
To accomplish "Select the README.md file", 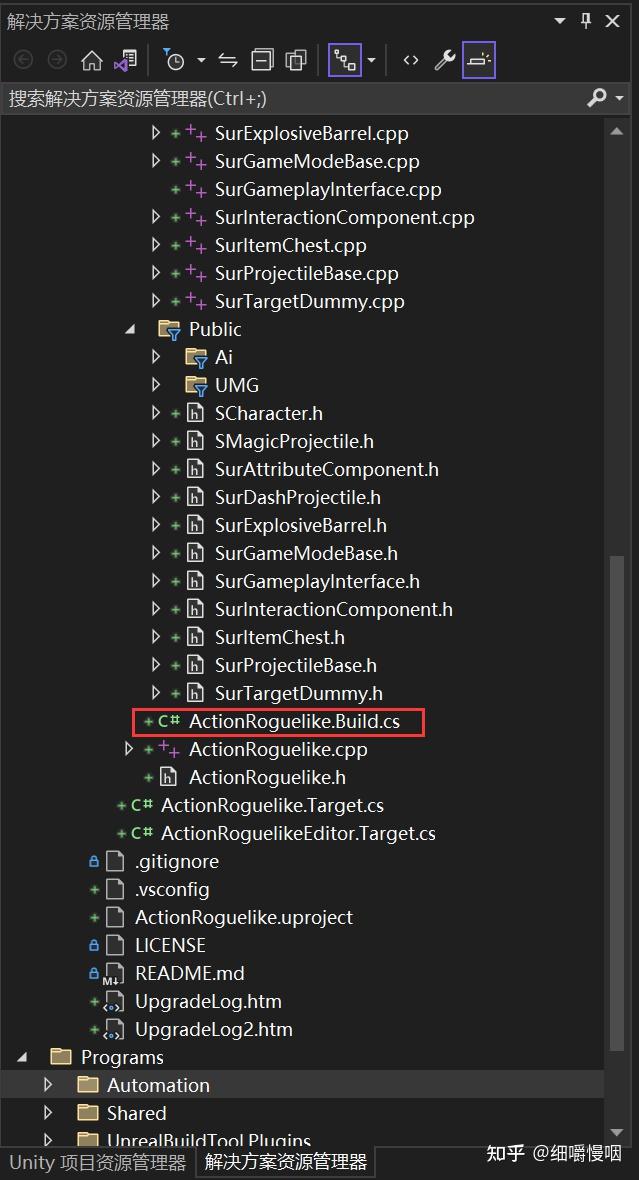I will (x=189, y=973).
